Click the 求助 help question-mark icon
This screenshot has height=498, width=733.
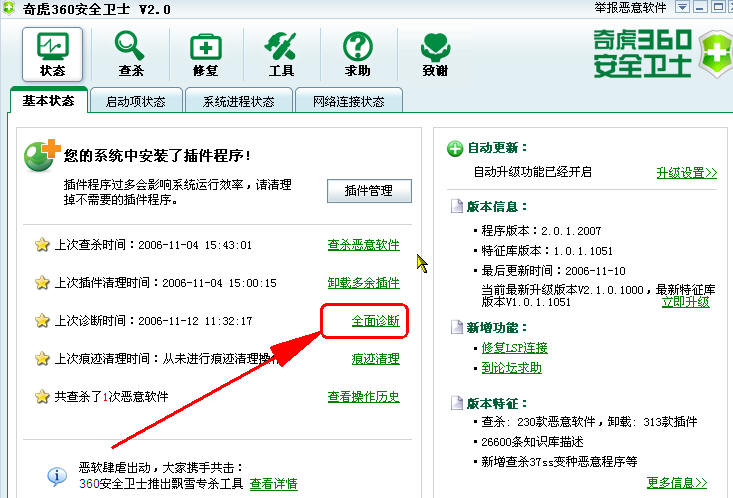point(358,54)
